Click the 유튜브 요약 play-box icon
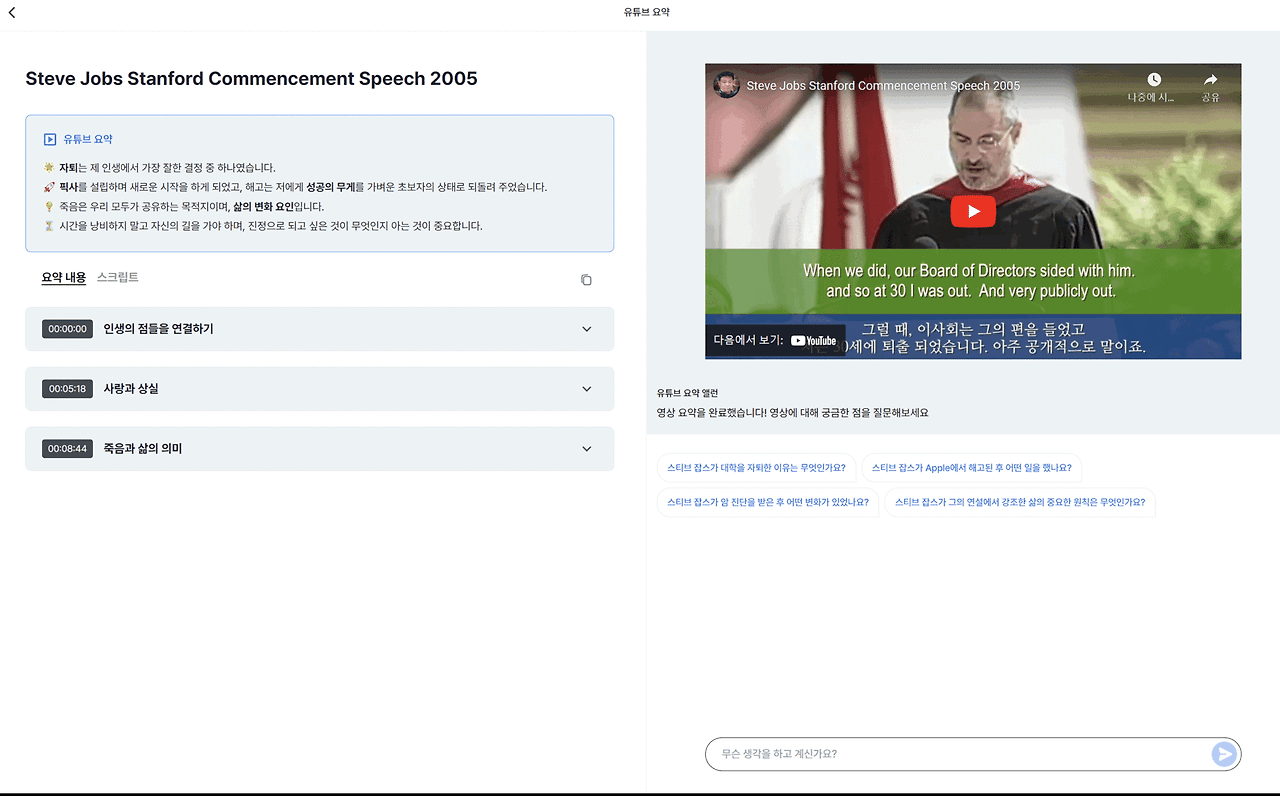The image size is (1280, 796). pyautogui.click(x=50, y=140)
